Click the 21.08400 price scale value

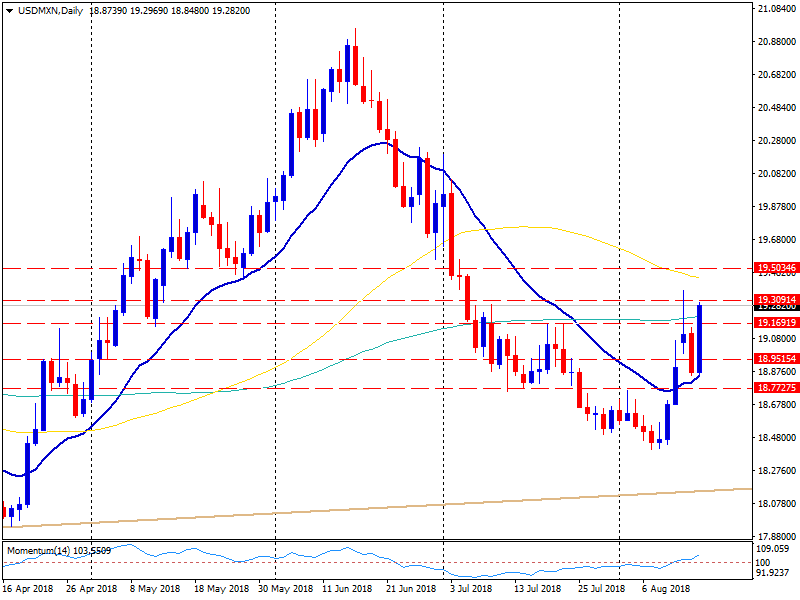click(776, 9)
